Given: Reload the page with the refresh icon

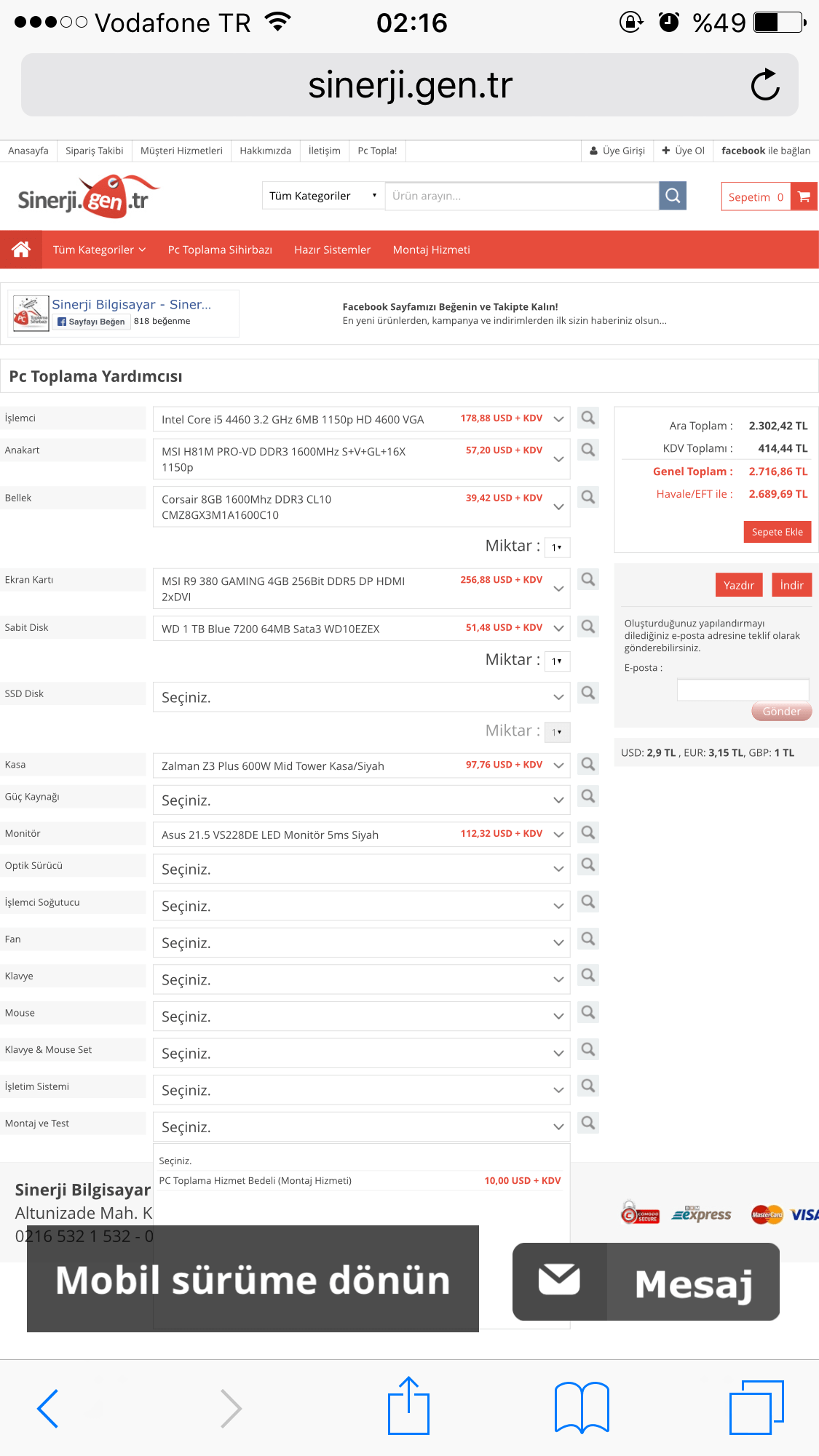Looking at the screenshot, I should (x=765, y=85).
